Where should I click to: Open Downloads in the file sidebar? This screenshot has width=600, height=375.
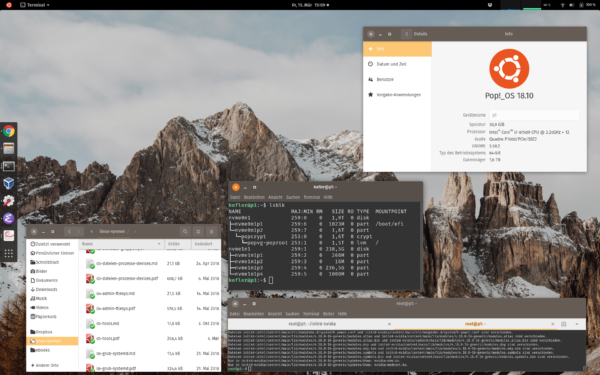52,289
